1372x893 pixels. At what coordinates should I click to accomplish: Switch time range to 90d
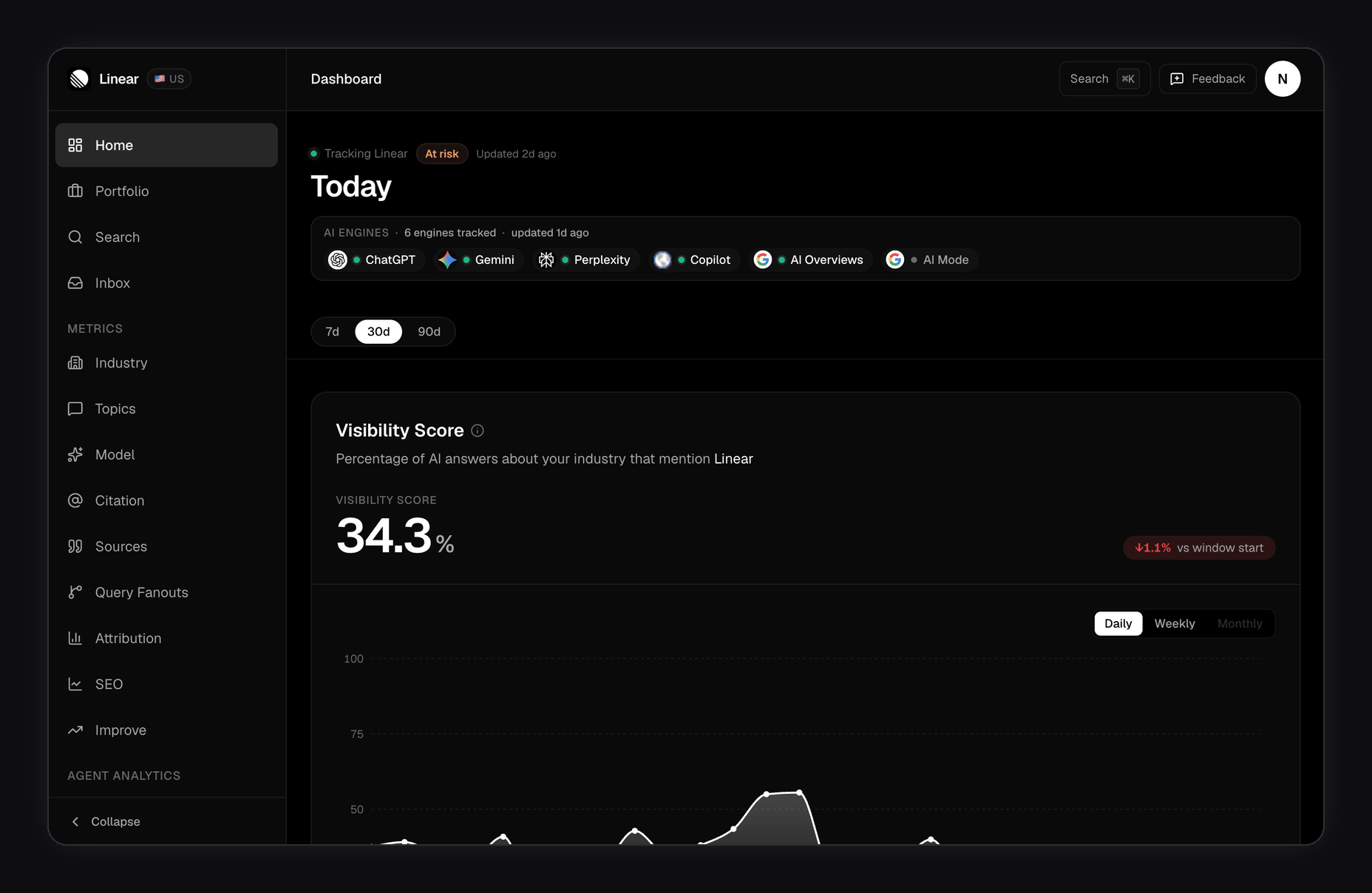pyautogui.click(x=429, y=331)
